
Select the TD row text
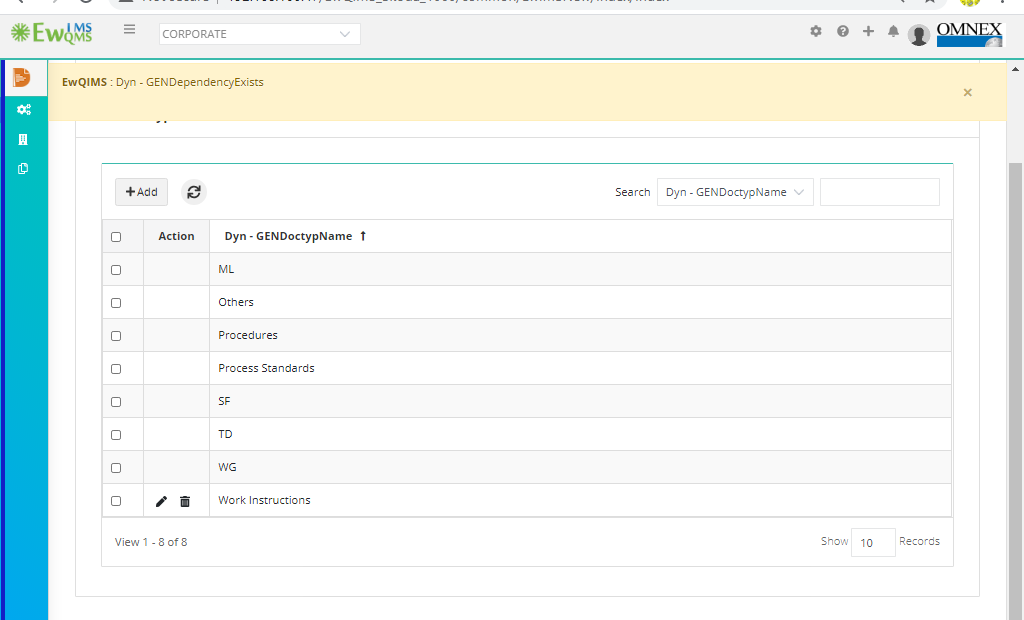point(225,434)
